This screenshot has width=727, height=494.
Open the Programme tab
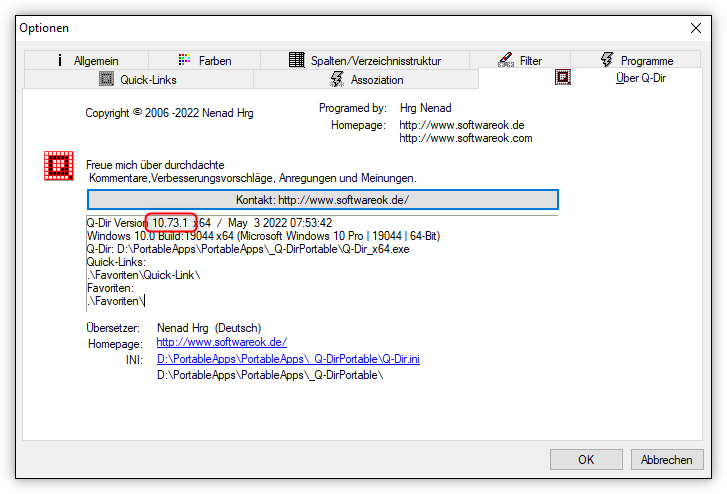tap(636, 60)
